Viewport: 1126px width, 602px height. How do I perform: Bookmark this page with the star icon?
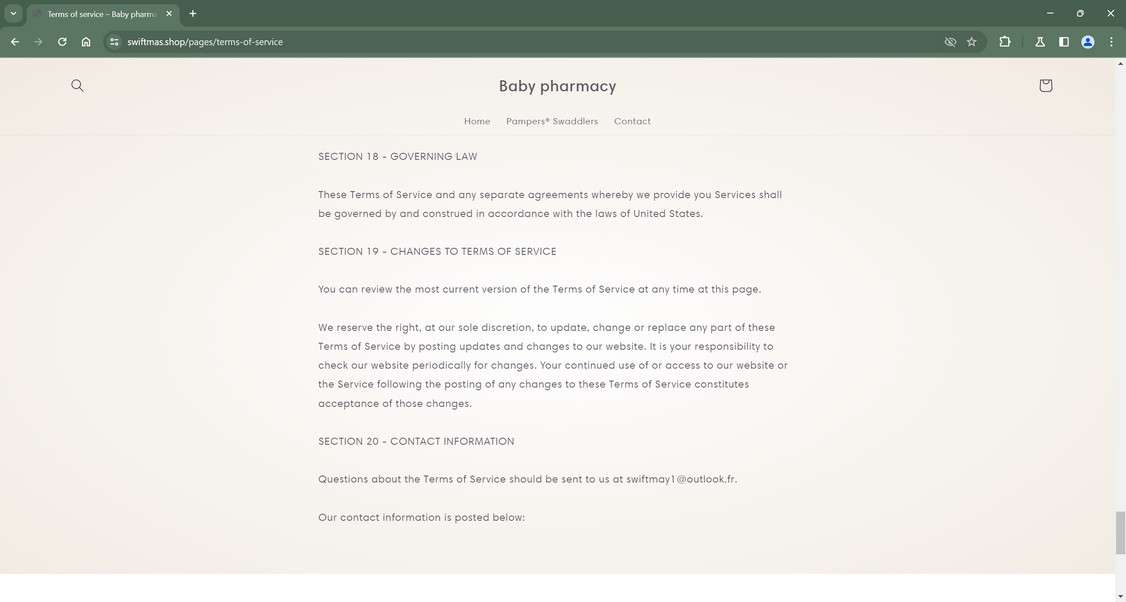pos(971,41)
